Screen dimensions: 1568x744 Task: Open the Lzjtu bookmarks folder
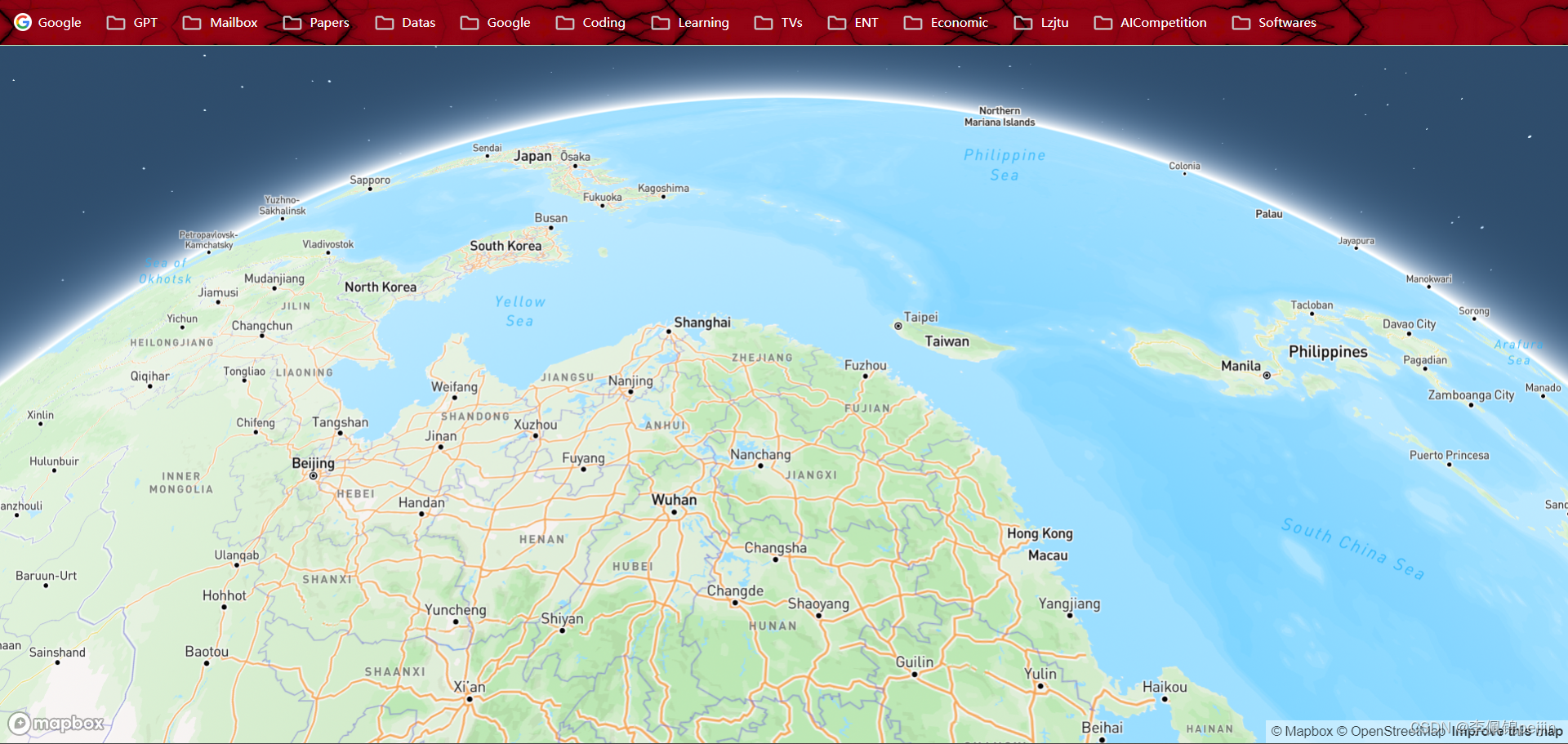click(1042, 23)
